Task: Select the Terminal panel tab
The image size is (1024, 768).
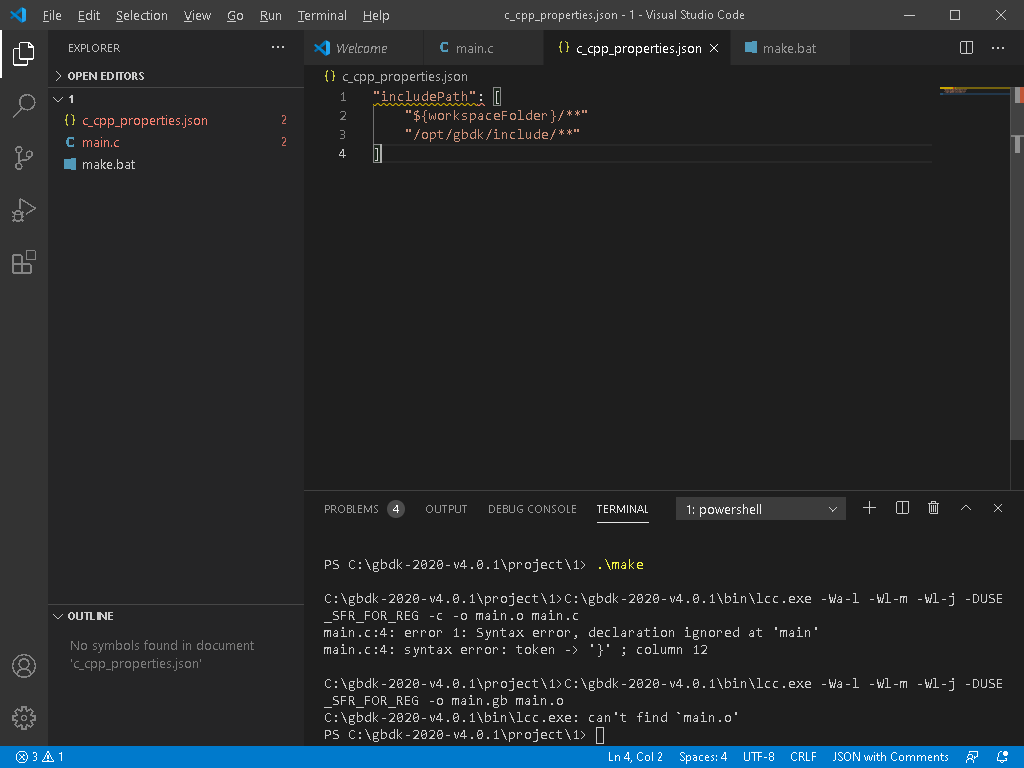Action: (x=622, y=509)
